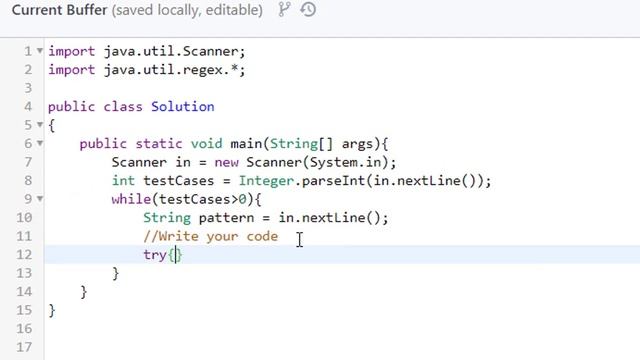The width and height of the screenshot is (640, 360).
Task: Collapse the while loop fold arrow on line 9
Action: click(40, 199)
